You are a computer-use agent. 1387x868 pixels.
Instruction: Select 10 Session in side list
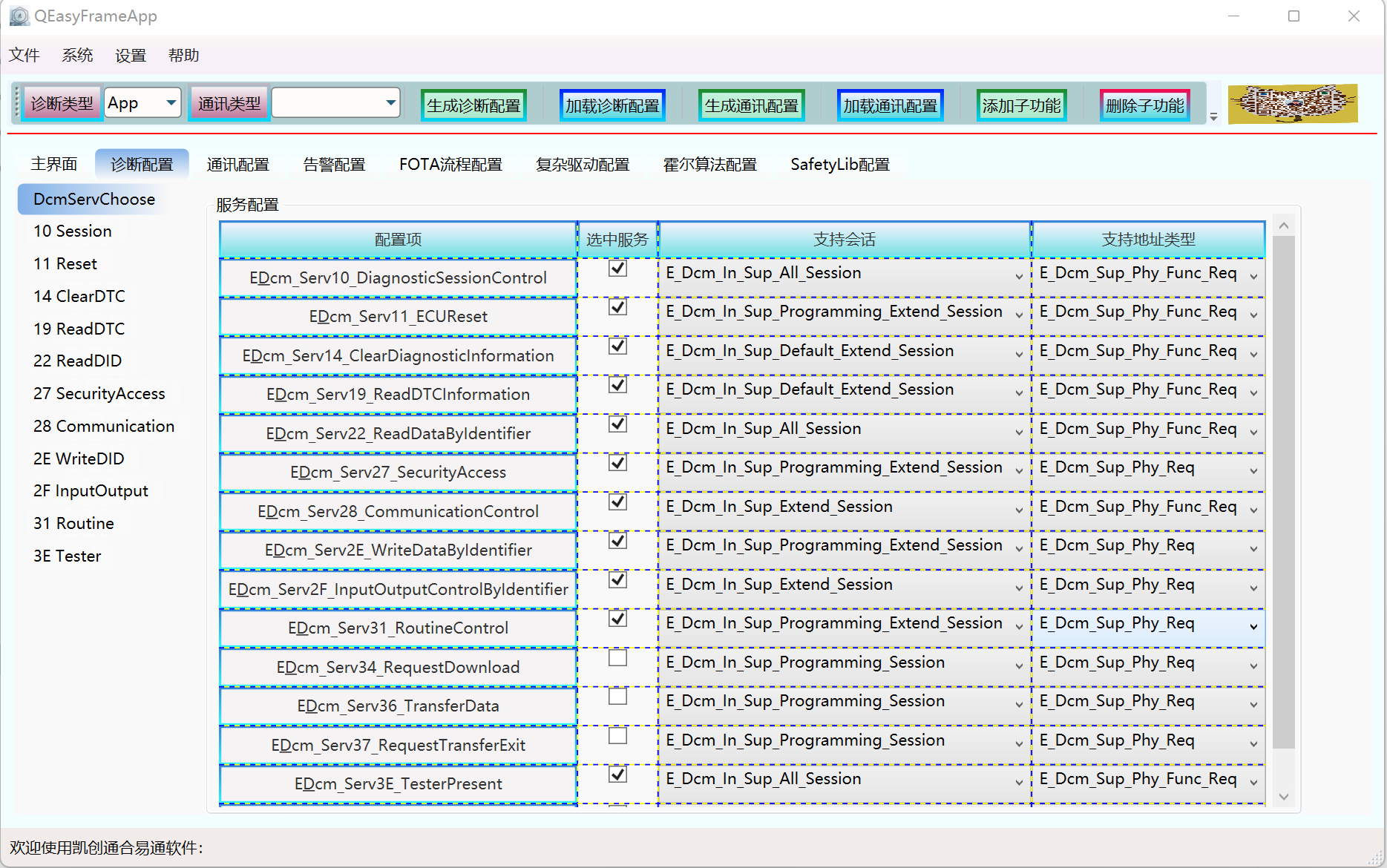coord(73,231)
